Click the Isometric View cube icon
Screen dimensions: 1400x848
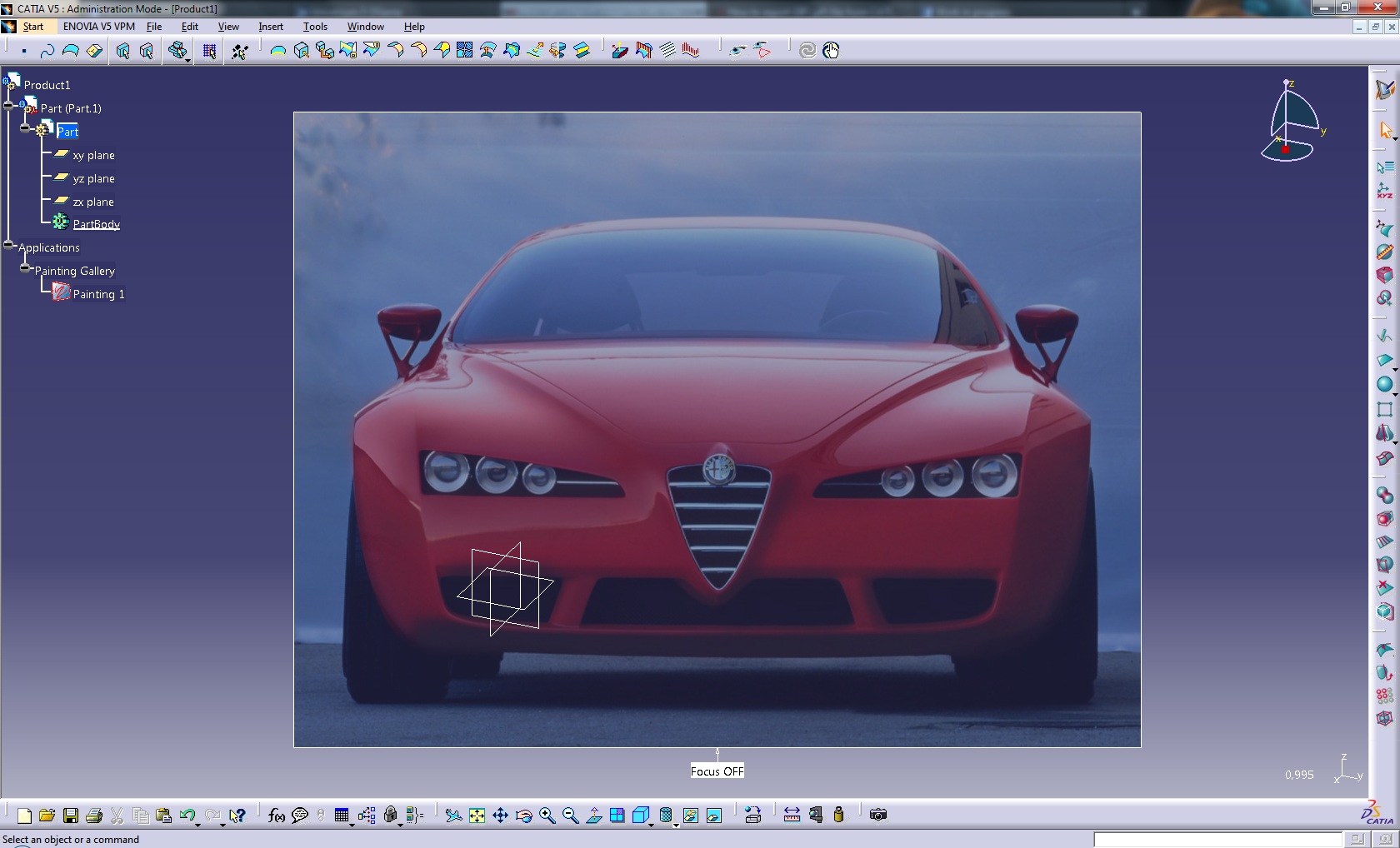pos(640,816)
